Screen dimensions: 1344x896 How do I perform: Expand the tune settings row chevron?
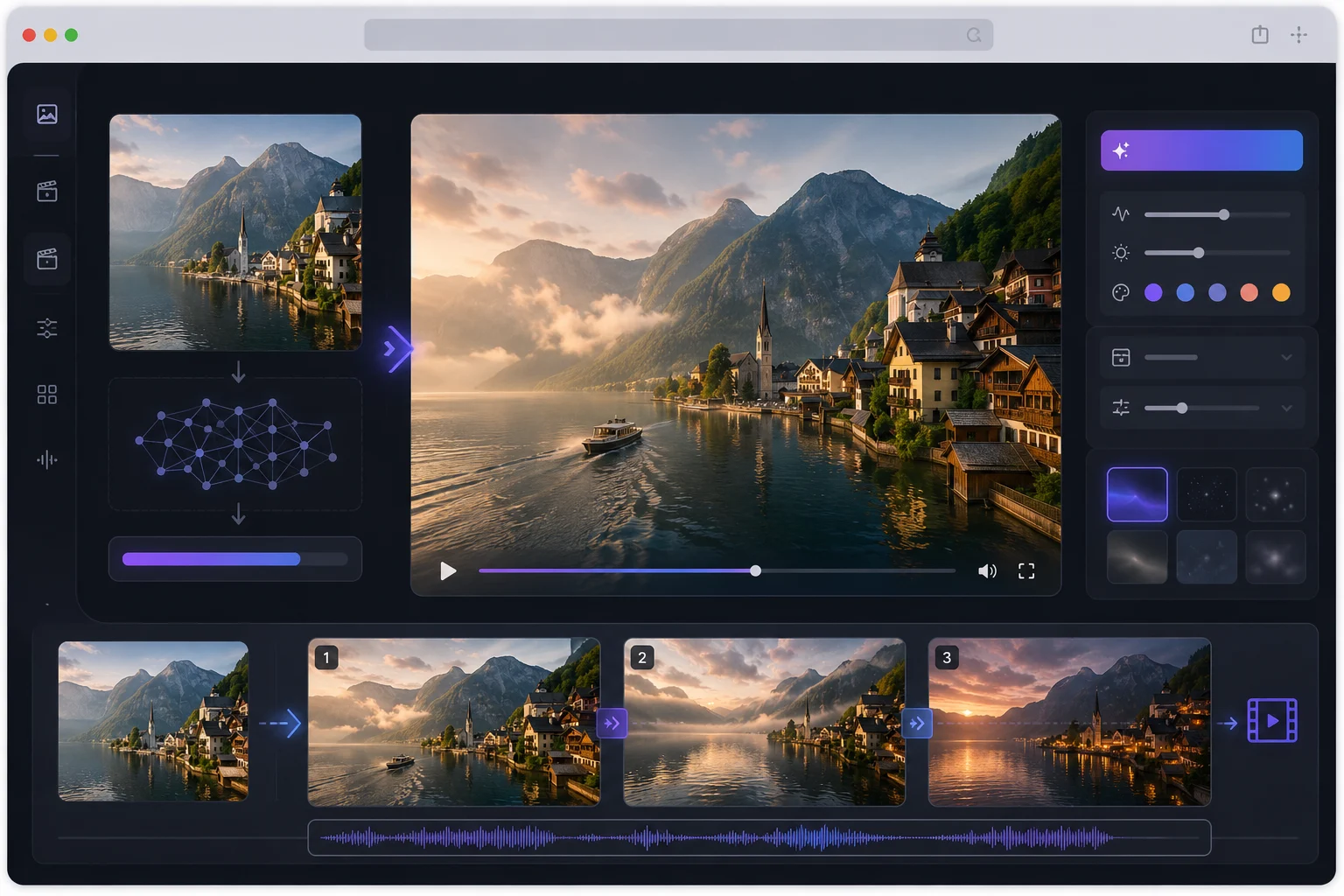[1286, 408]
